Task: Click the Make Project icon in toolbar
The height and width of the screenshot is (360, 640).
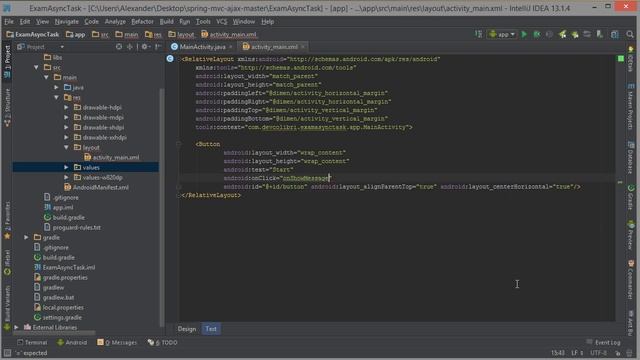Action: 478,35
